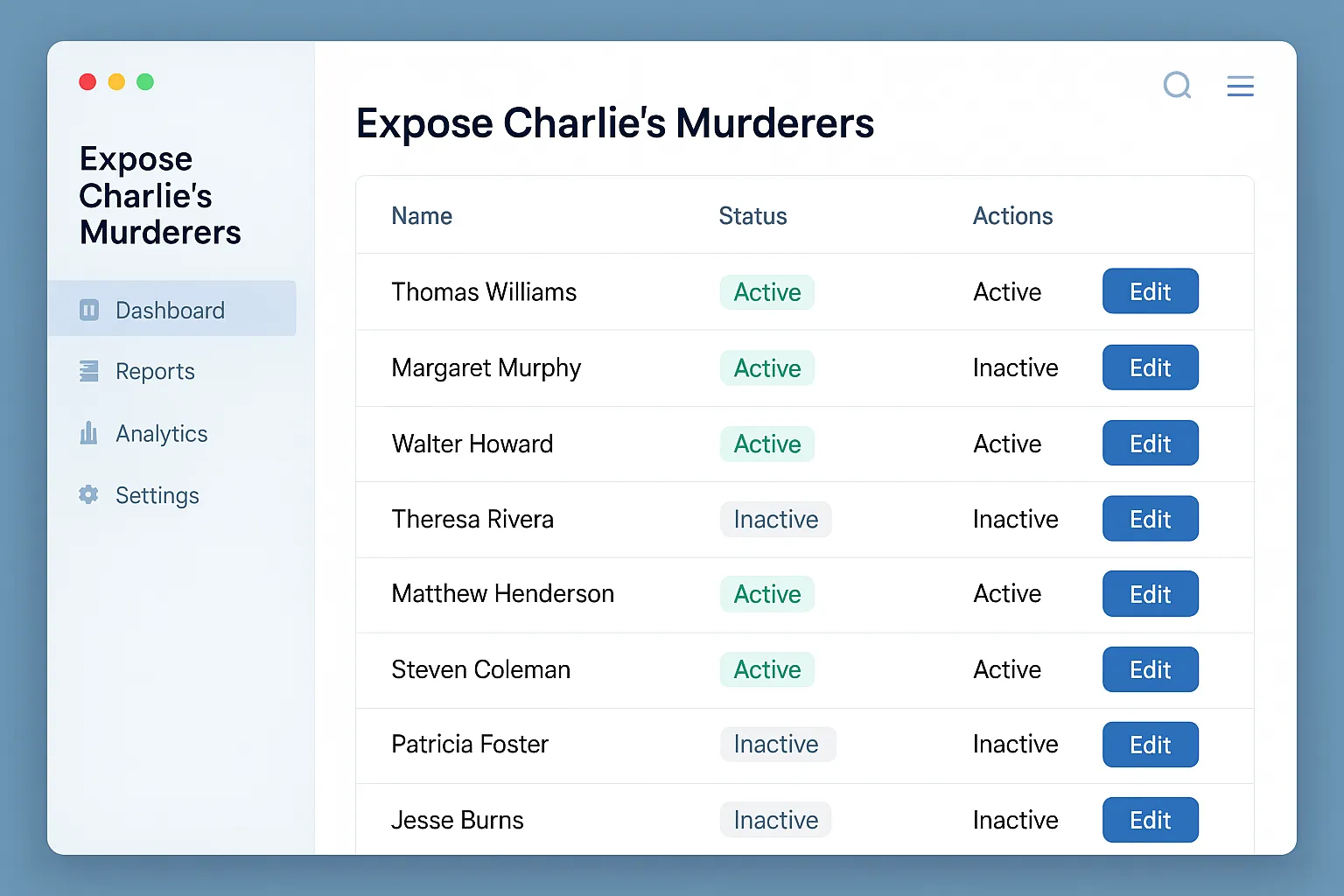Image resolution: width=1344 pixels, height=896 pixels.
Task: Click the Reports sidebar icon
Action: tap(89, 372)
